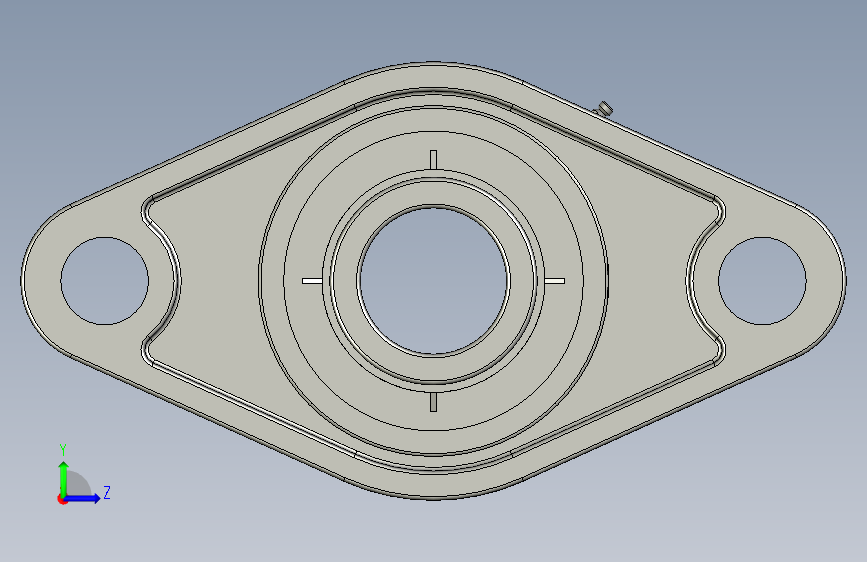Click the top slot mark above the bearing

tap(434, 159)
